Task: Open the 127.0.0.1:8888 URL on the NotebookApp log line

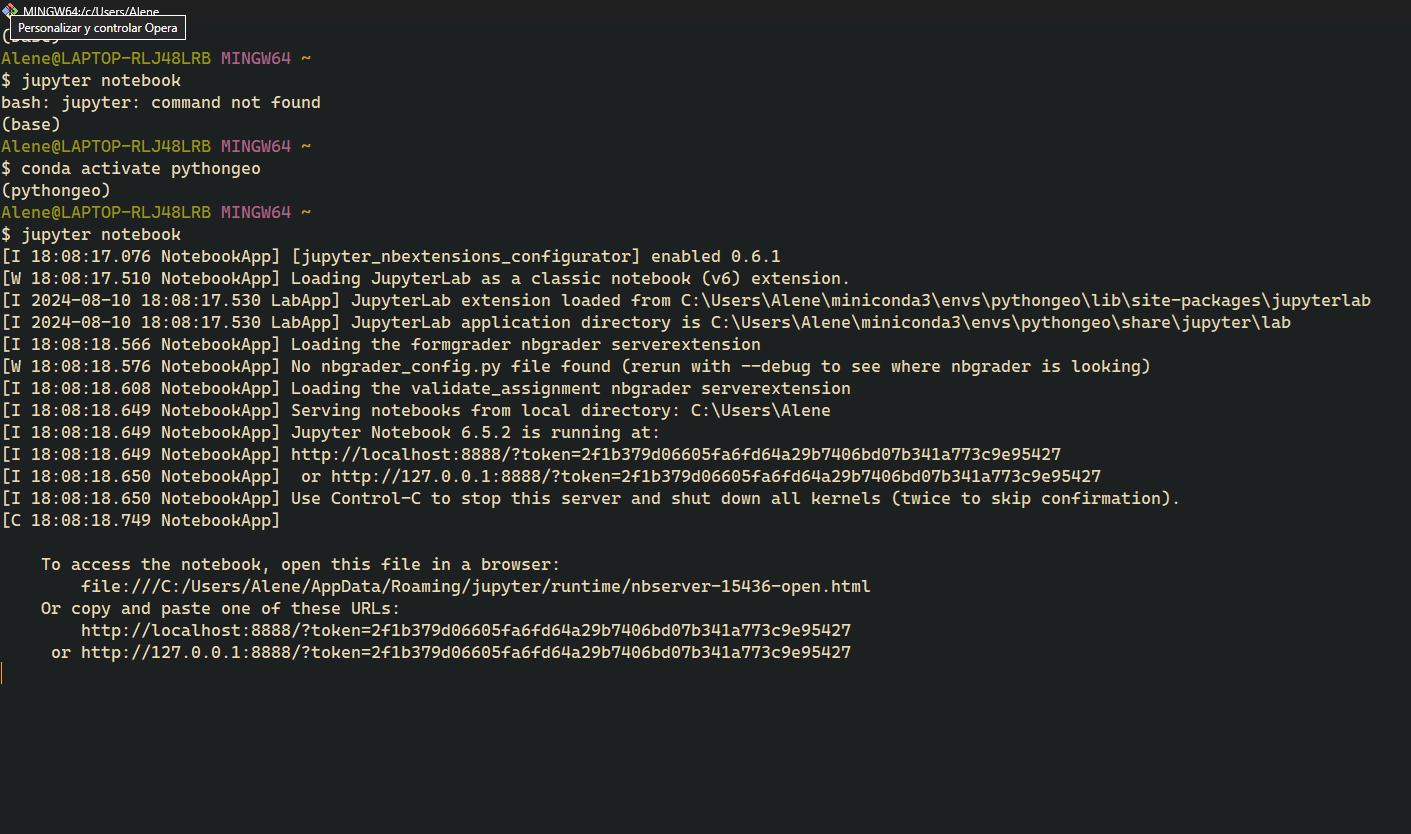Action: [715, 476]
